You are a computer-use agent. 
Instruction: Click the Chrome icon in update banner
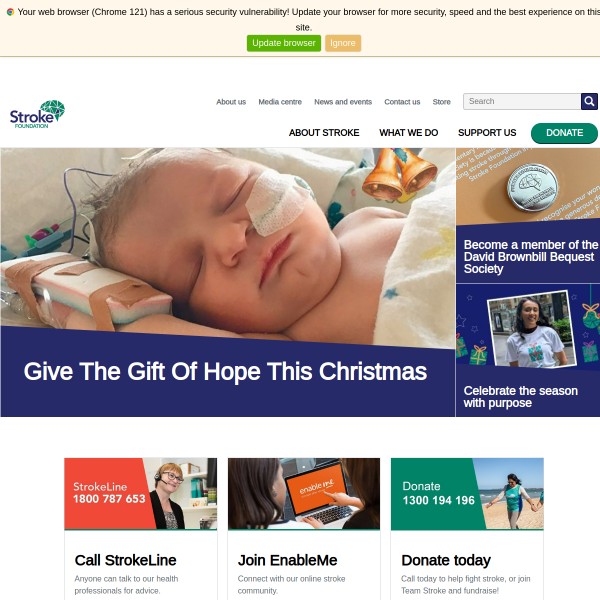(x=10, y=12)
